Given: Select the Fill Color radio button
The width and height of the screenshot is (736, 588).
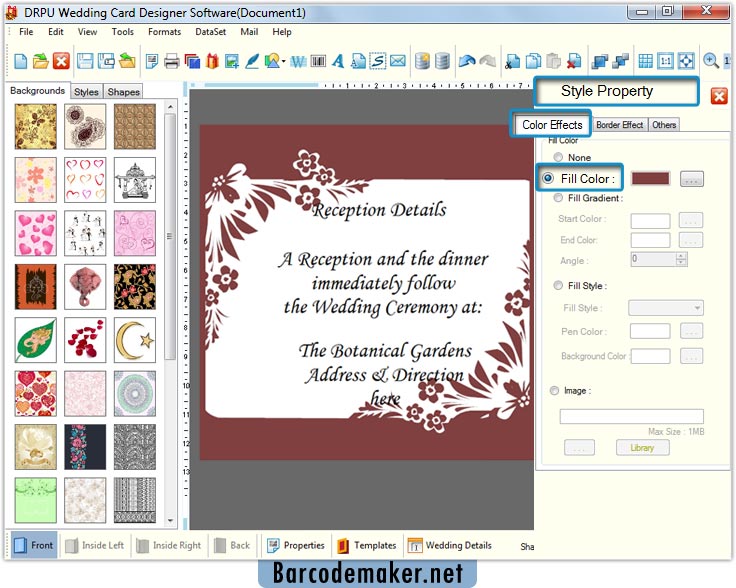Looking at the screenshot, I should [548, 178].
